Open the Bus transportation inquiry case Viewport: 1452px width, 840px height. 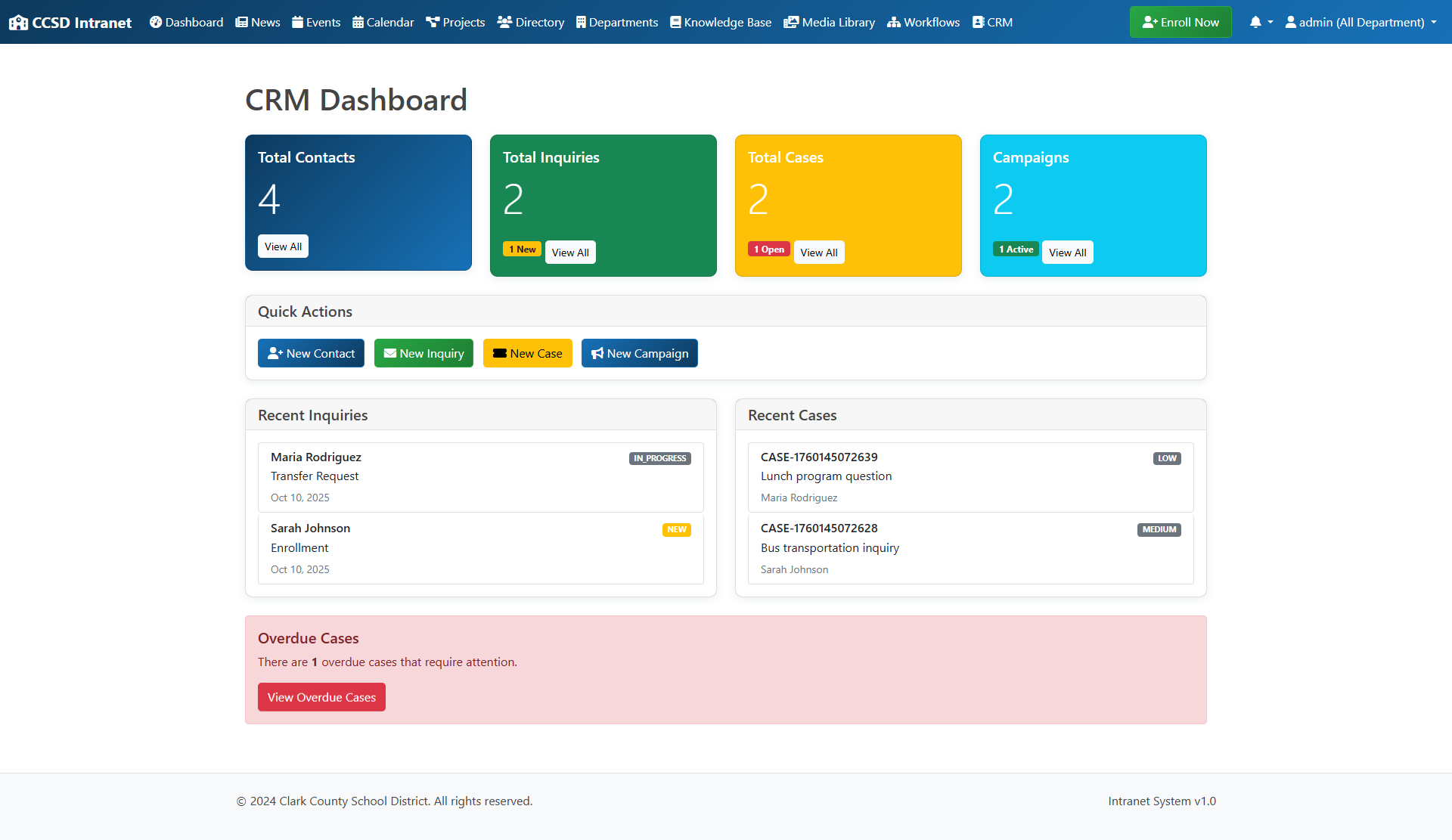970,548
